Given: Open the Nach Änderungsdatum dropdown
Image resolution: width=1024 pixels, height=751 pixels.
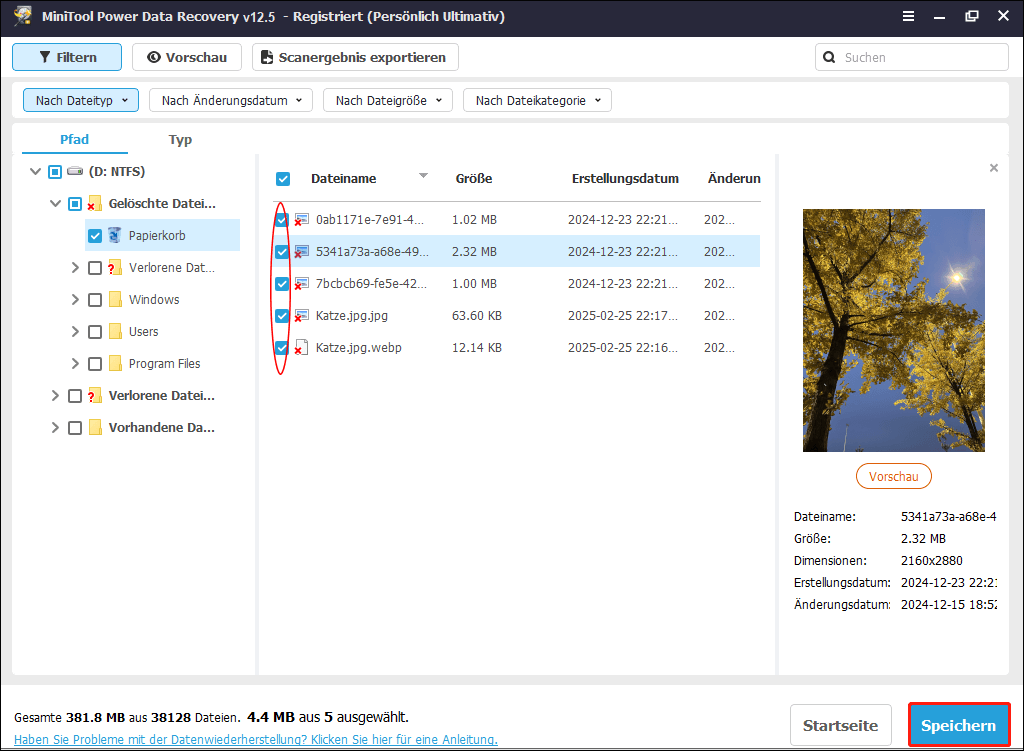Looking at the screenshot, I should click(x=231, y=101).
